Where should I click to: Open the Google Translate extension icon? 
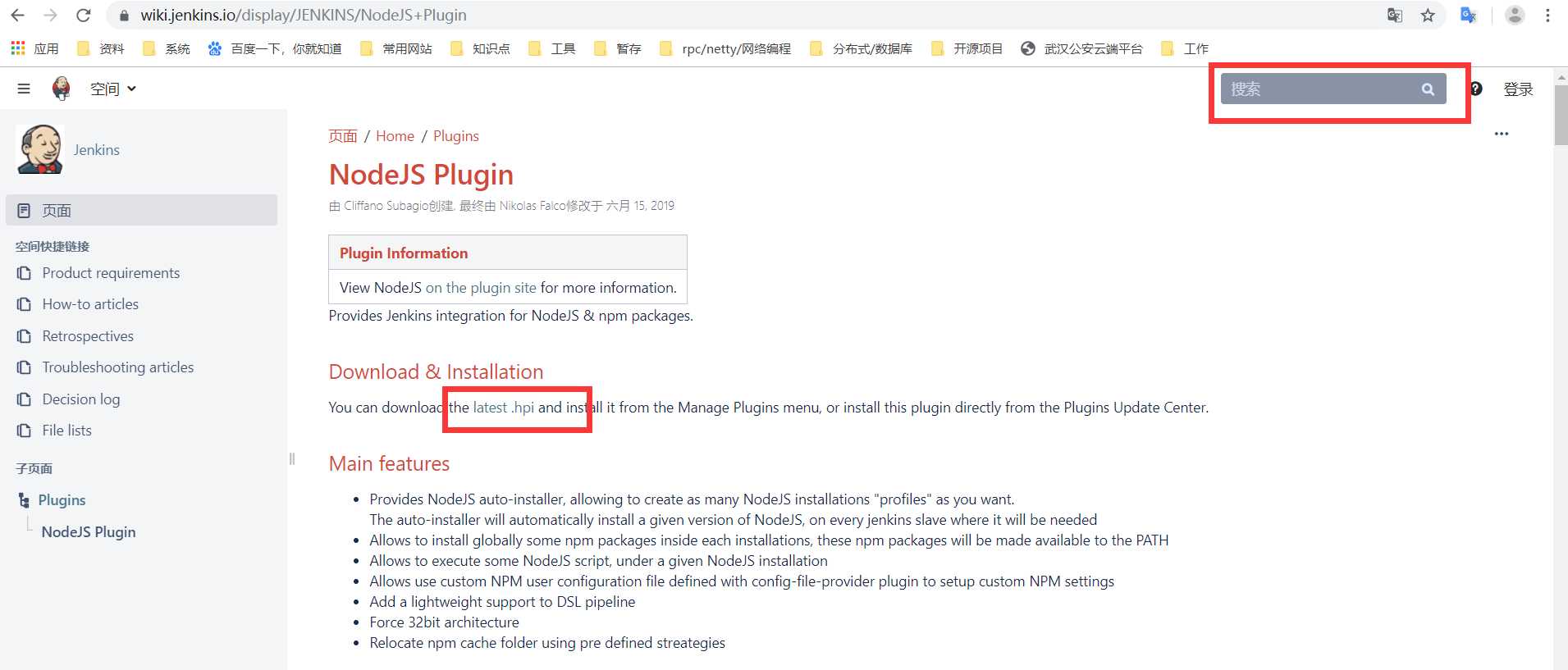click(1468, 16)
